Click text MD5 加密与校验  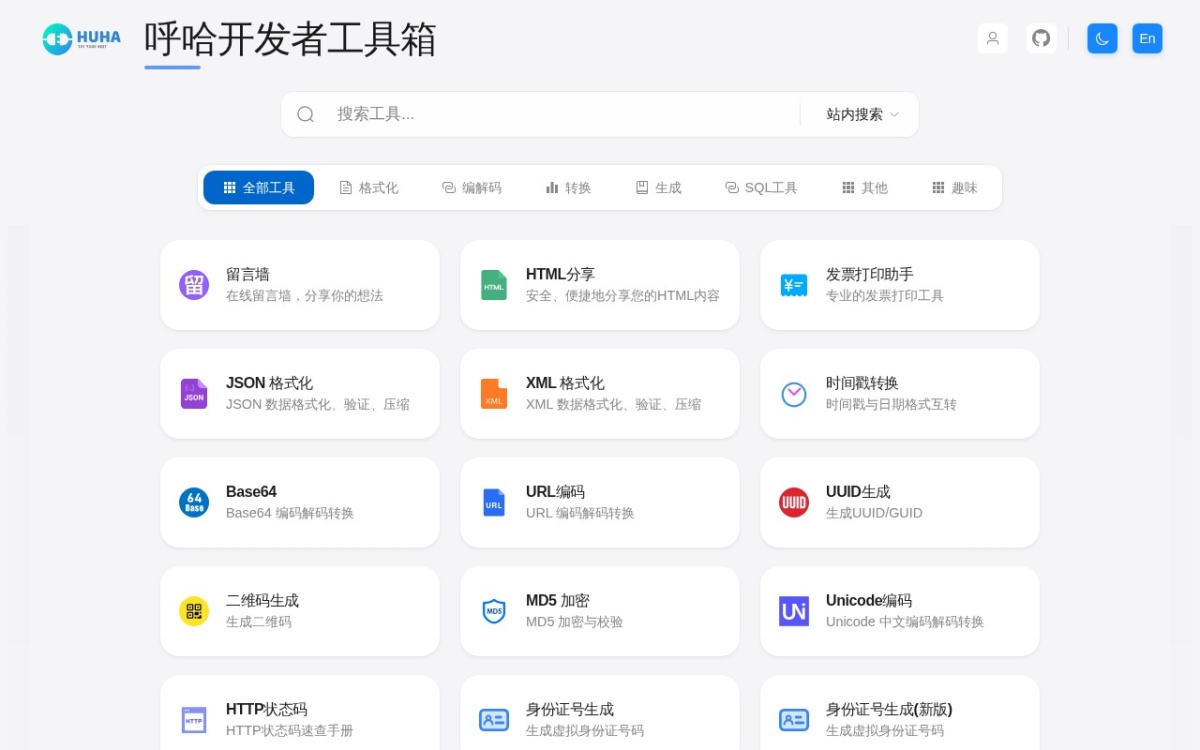(575, 623)
